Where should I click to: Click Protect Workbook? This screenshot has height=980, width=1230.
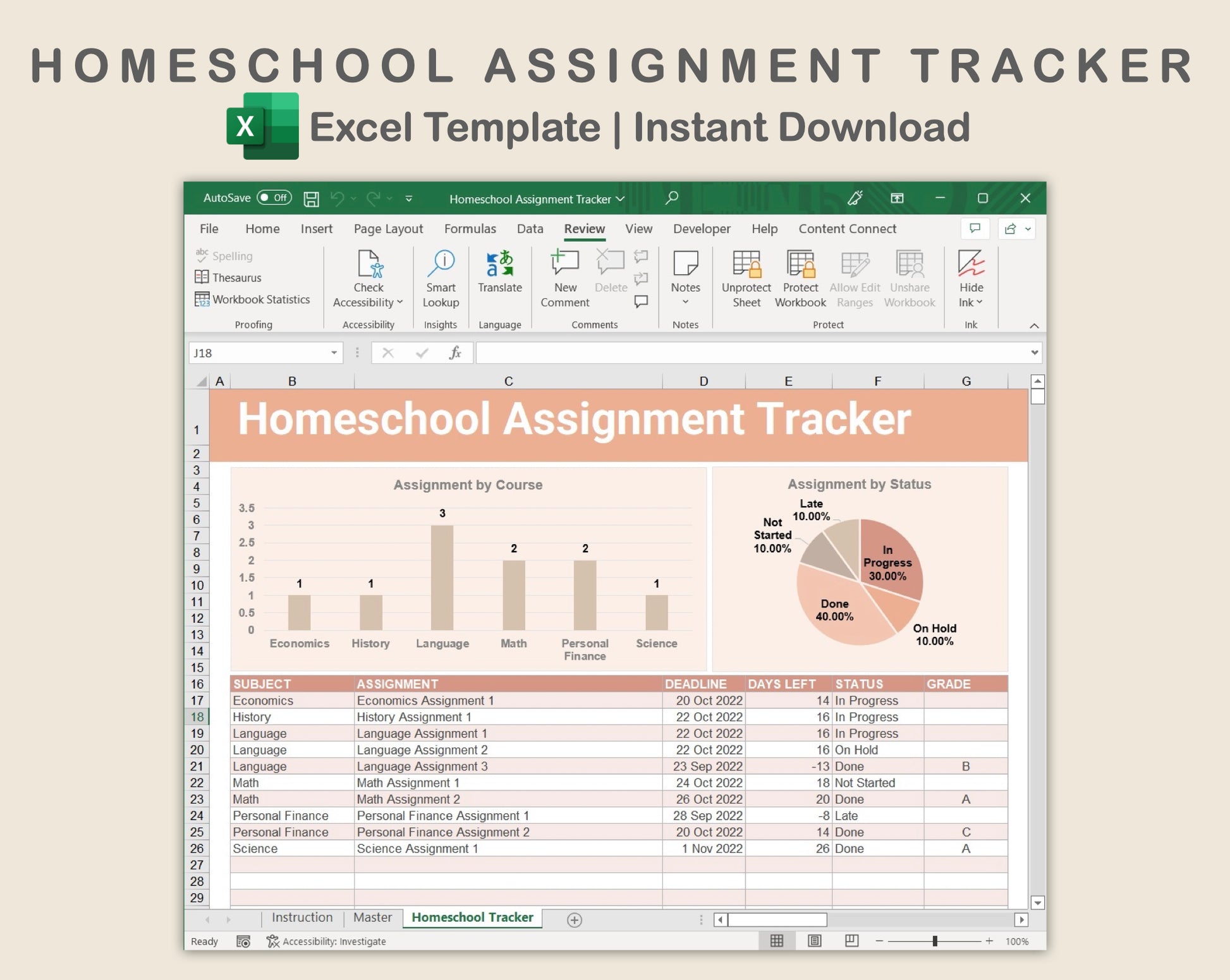[800, 279]
